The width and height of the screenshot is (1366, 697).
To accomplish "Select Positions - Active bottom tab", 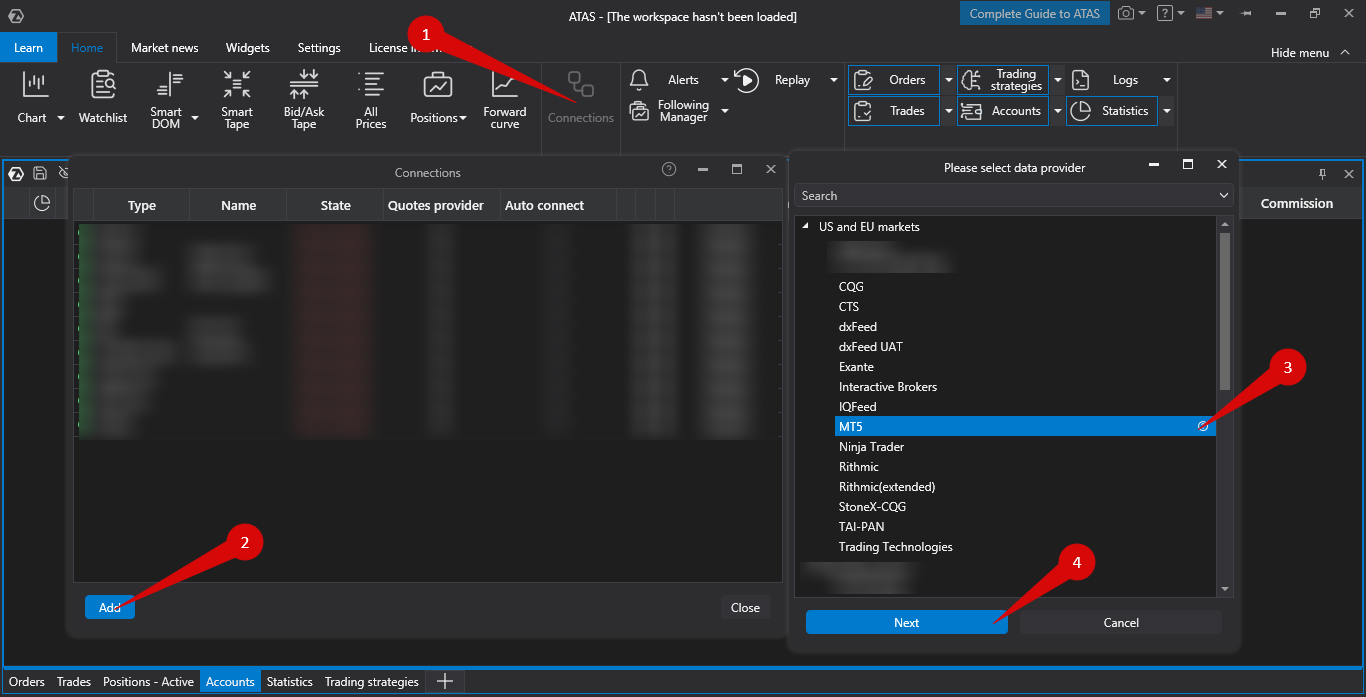I will 148,682.
